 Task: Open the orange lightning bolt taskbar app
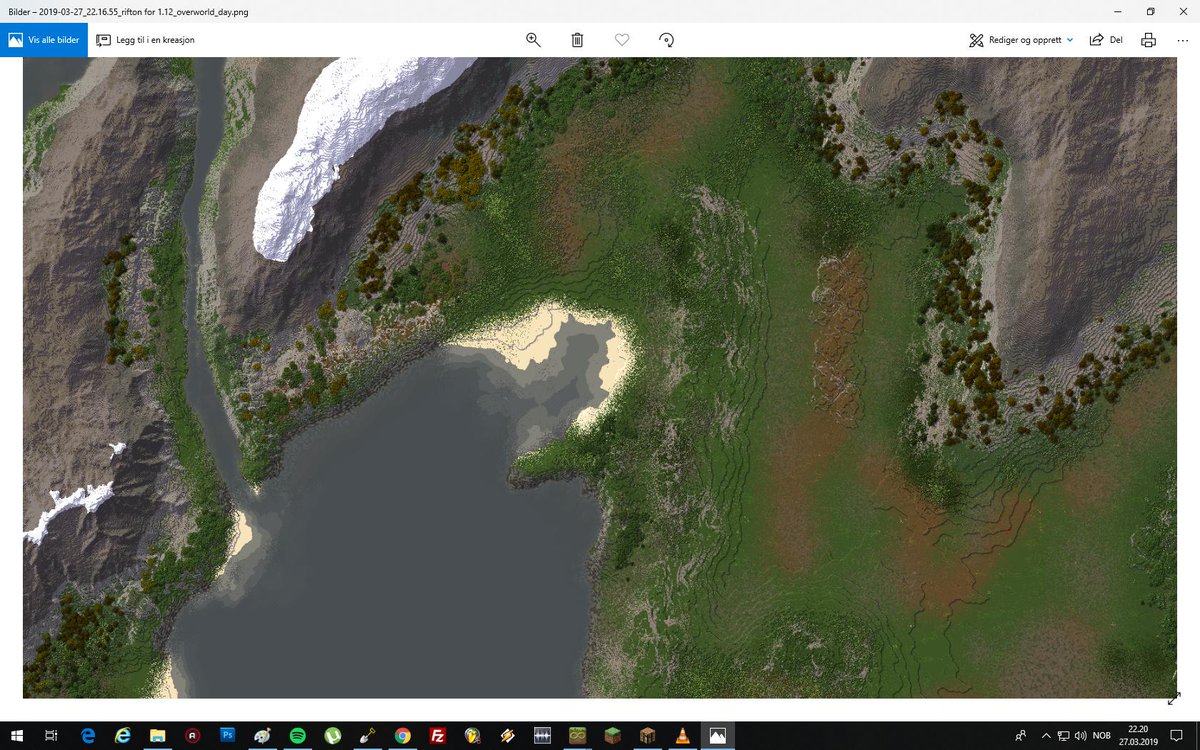click(507, 735)
